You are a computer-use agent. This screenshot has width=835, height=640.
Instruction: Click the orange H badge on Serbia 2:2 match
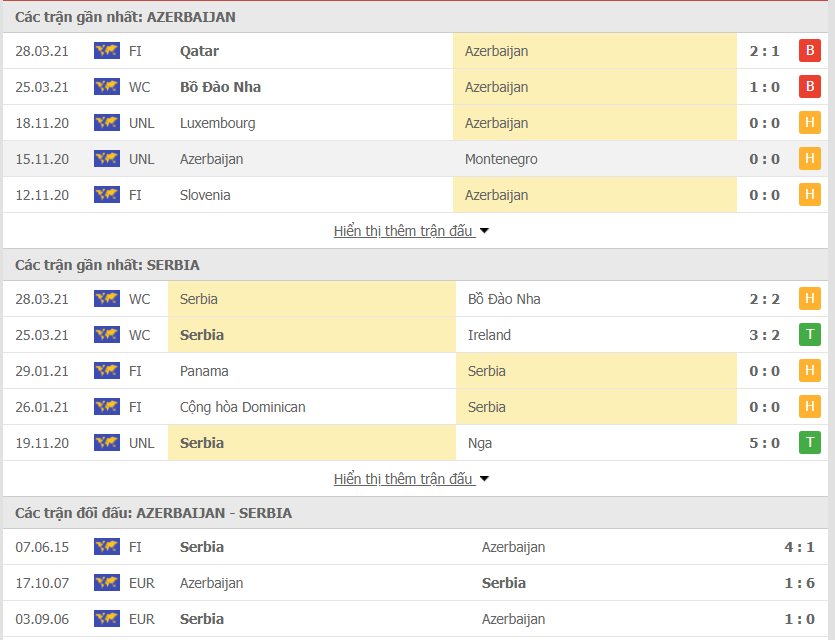click(809, 299)
